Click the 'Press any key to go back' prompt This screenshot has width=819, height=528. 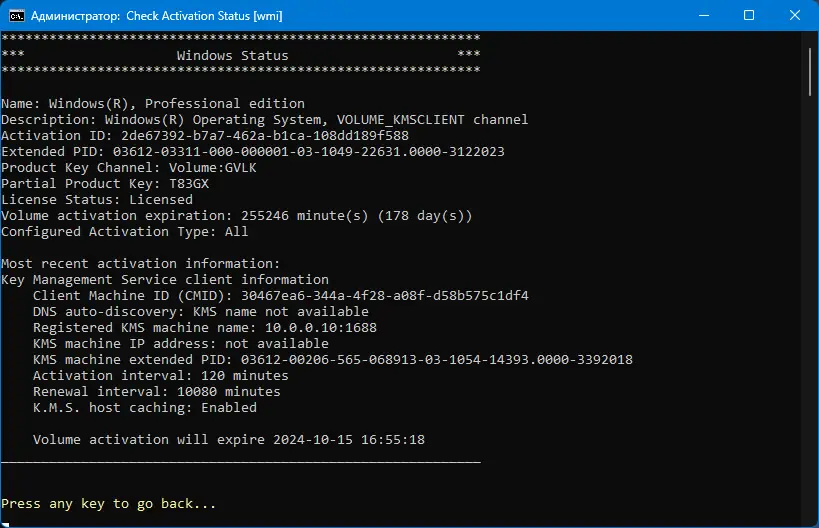pyautogui.click(x=108, y=503)
